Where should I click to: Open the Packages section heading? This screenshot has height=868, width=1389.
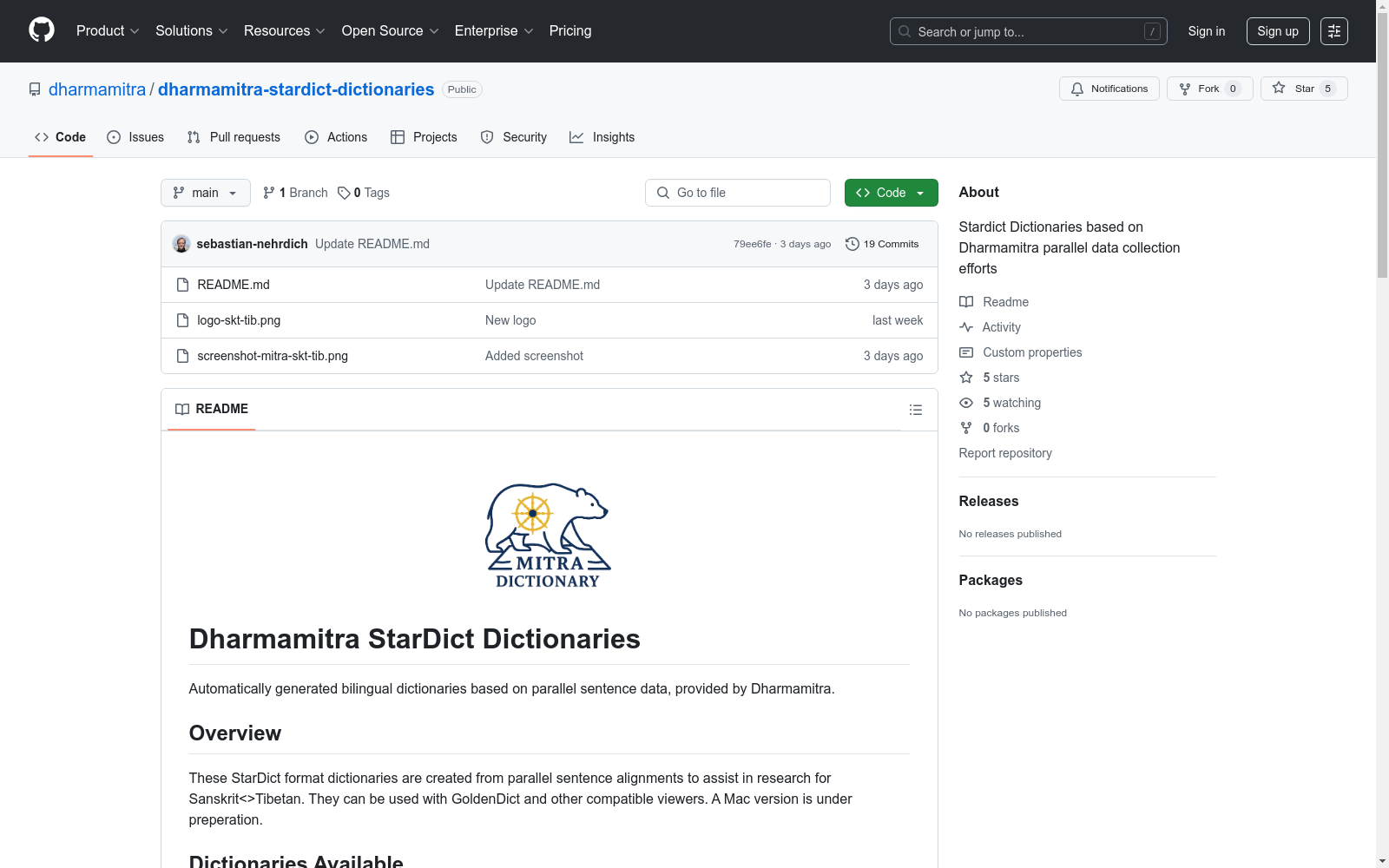[x=991, y=580]
